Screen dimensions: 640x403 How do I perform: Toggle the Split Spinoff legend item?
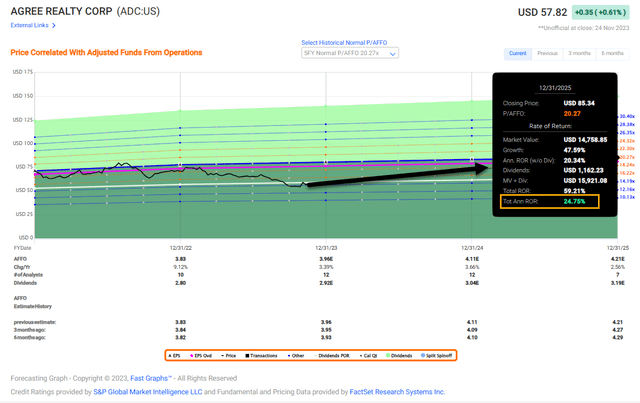click(437, 356)
